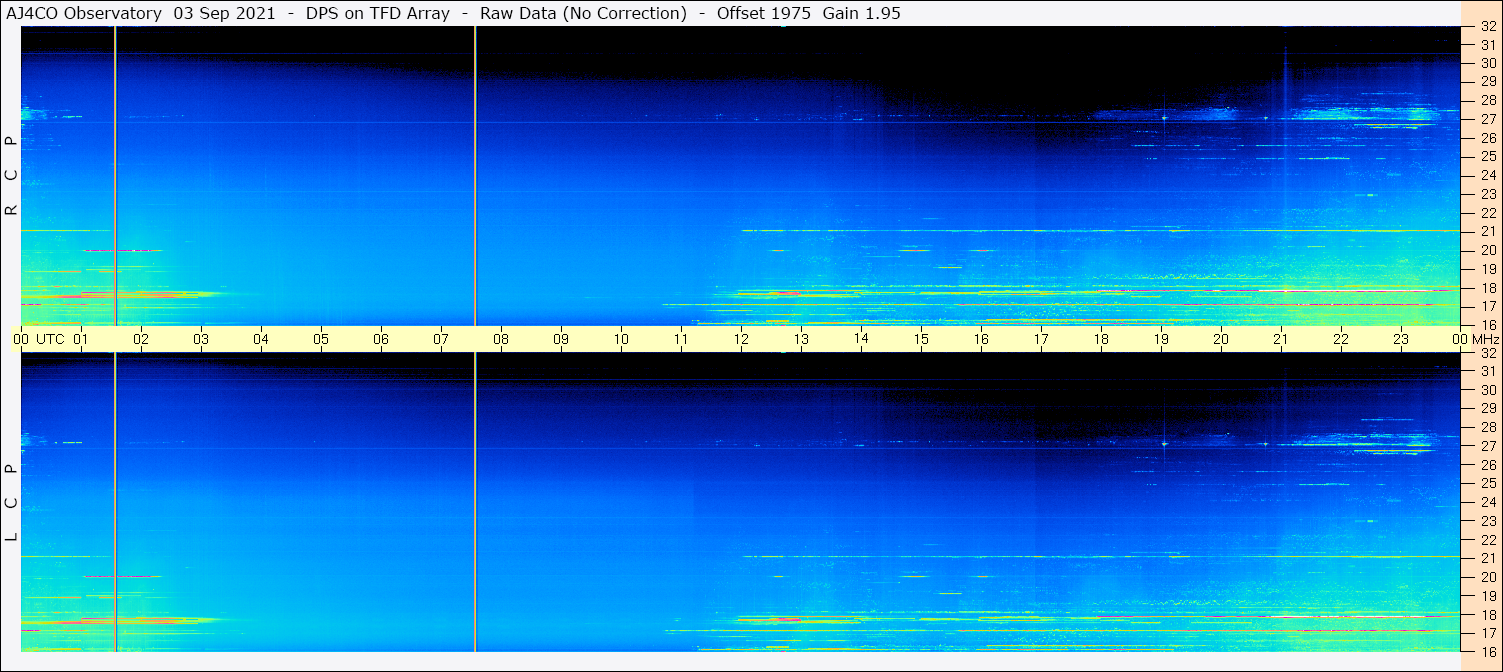Select the date 03 Sep 2021 in header
Image resolution: width=1503 pixels, height=672 pixels.
(x=226, y=13)
